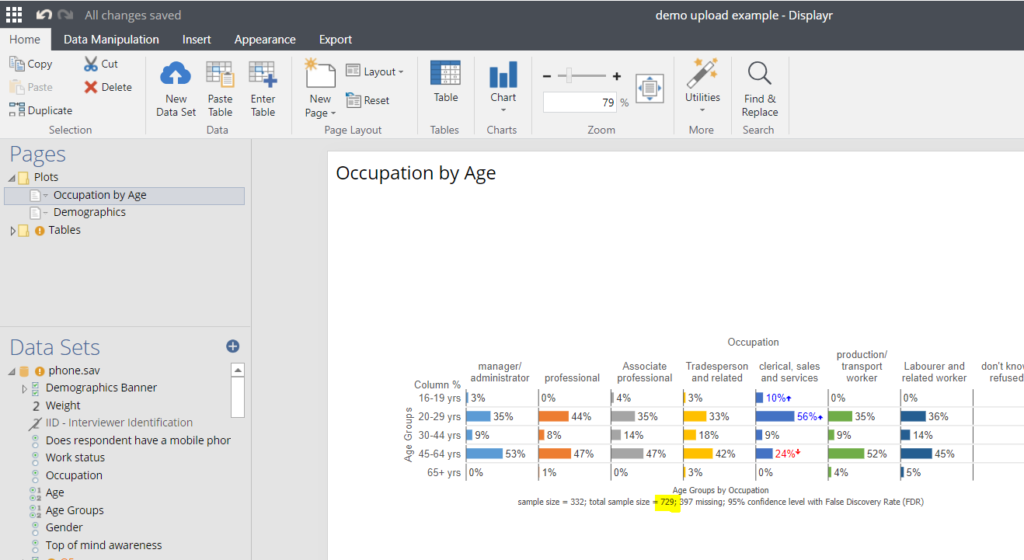Add a data set with the plus icon
This screenshot has width=1024, height=560.
[233, 346]
